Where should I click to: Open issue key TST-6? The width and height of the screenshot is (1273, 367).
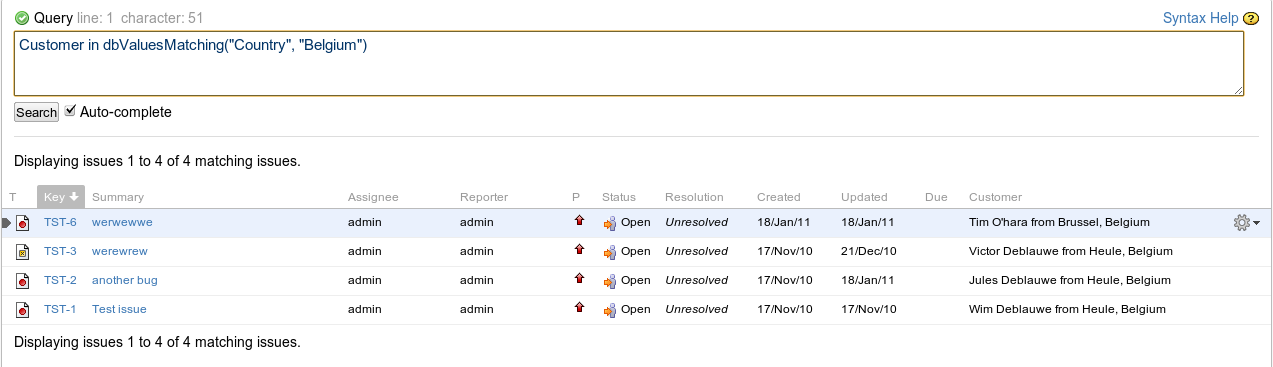click(60, 222)
